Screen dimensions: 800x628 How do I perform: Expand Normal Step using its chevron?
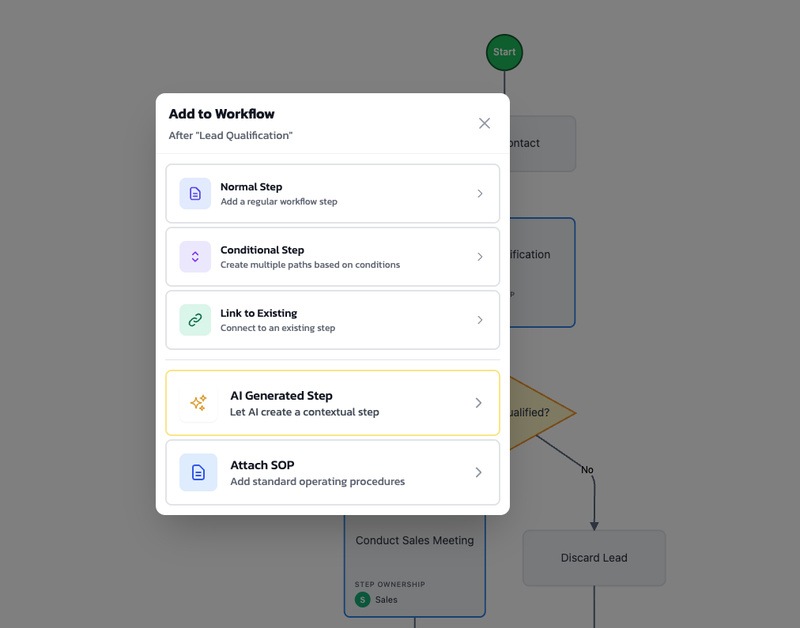tap(478, 193)
